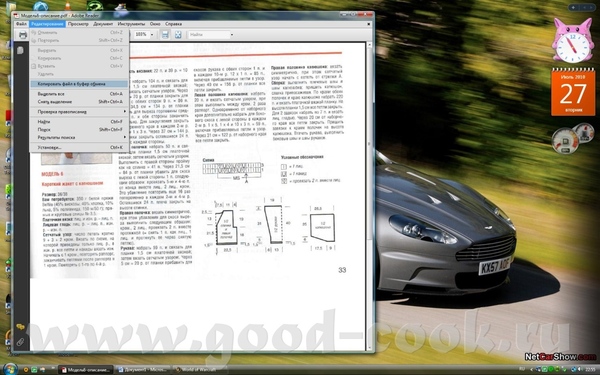Click in the Найти search field
Image resolution: width=600 pixels, height=375 pixels.
(x=209, y=35)
